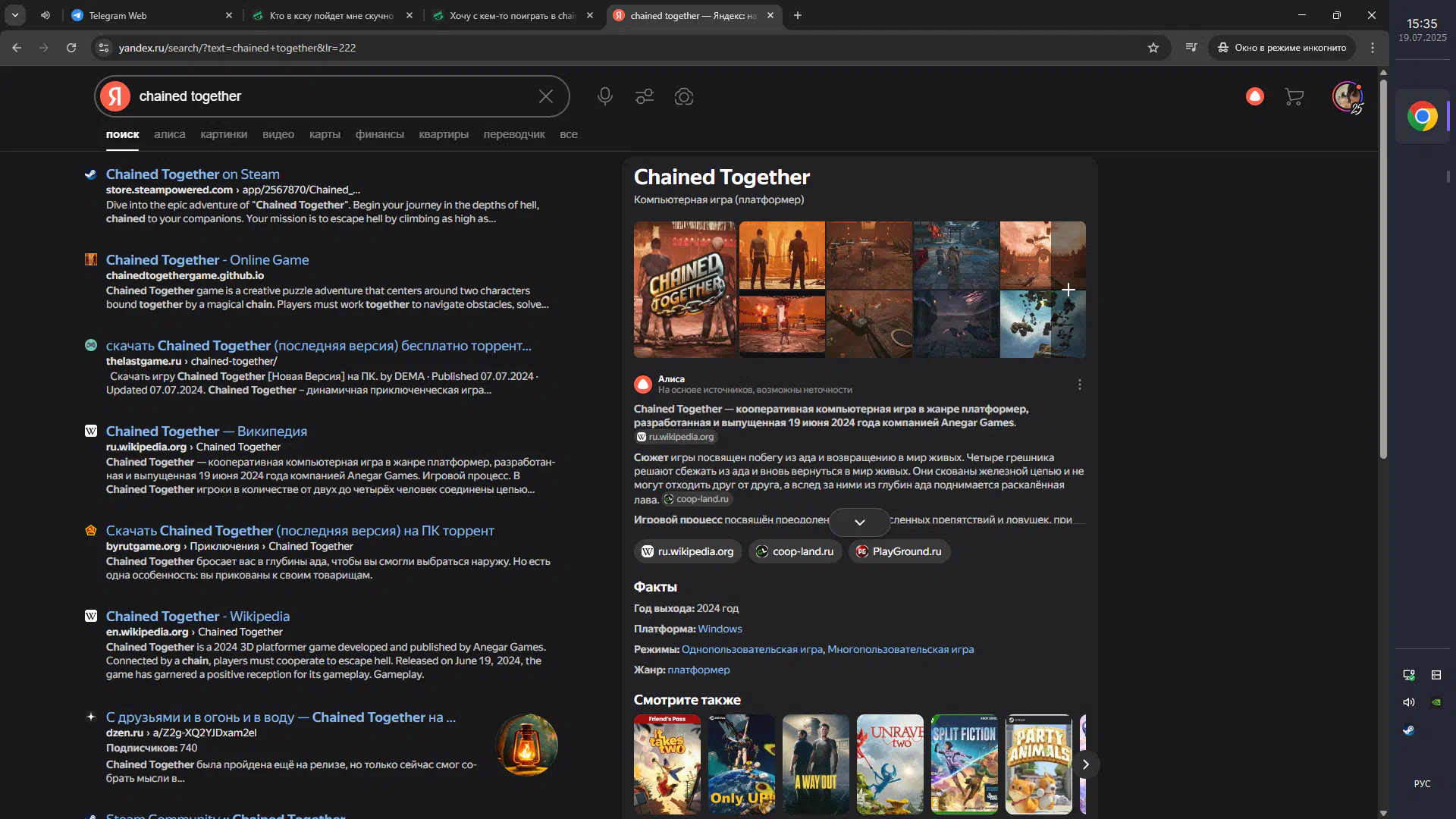This screenshot has height=819, width=1456.
Task: Open thelastgame.ru torrent download result
Action: coord(318,346)
